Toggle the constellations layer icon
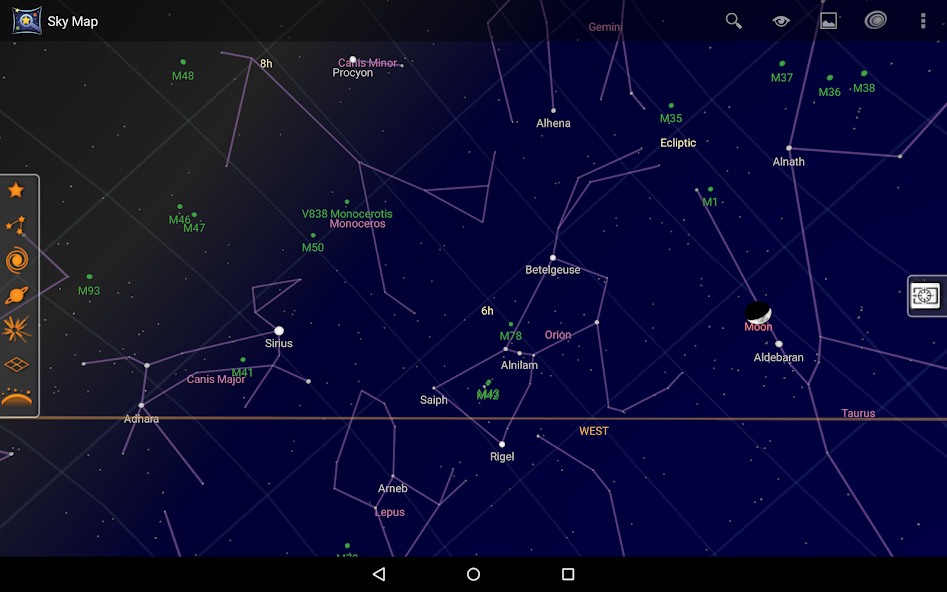This screenshot has width=947, height=592. coord(17,224)
